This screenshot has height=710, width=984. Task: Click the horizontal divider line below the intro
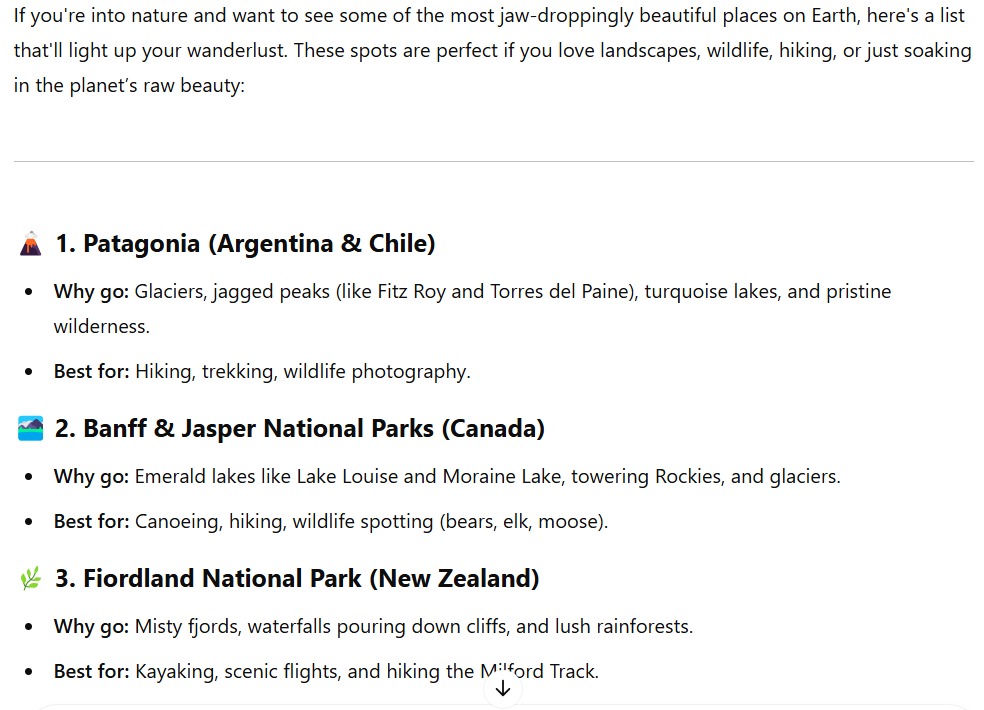pos(493,162)
